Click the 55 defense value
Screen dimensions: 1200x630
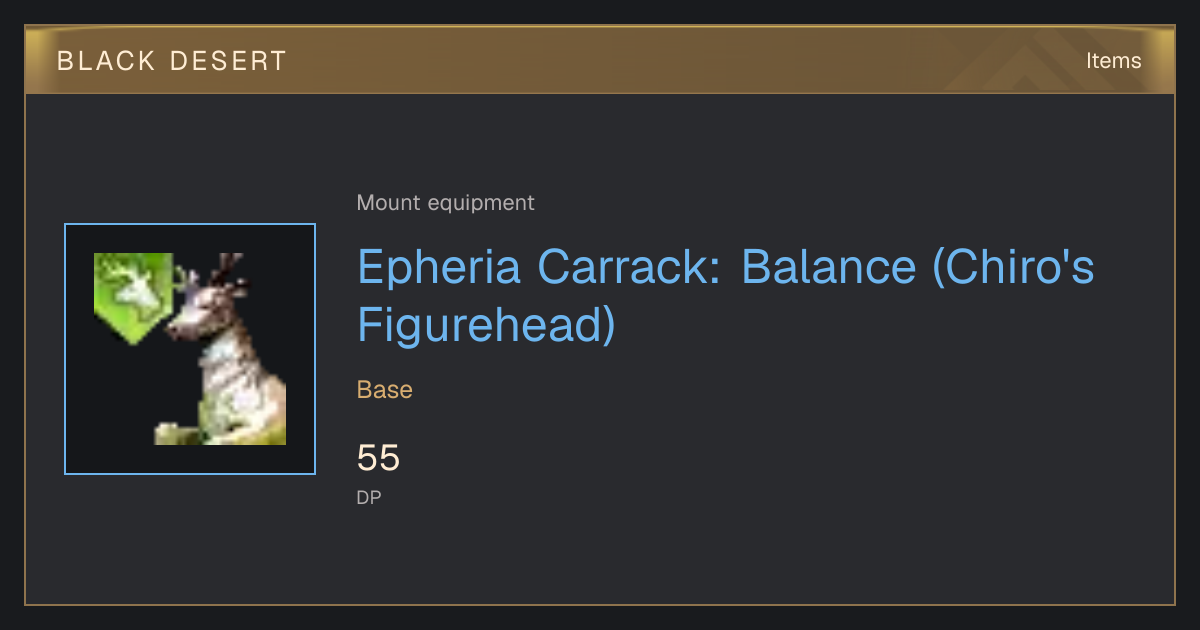[x=378, y=458]
